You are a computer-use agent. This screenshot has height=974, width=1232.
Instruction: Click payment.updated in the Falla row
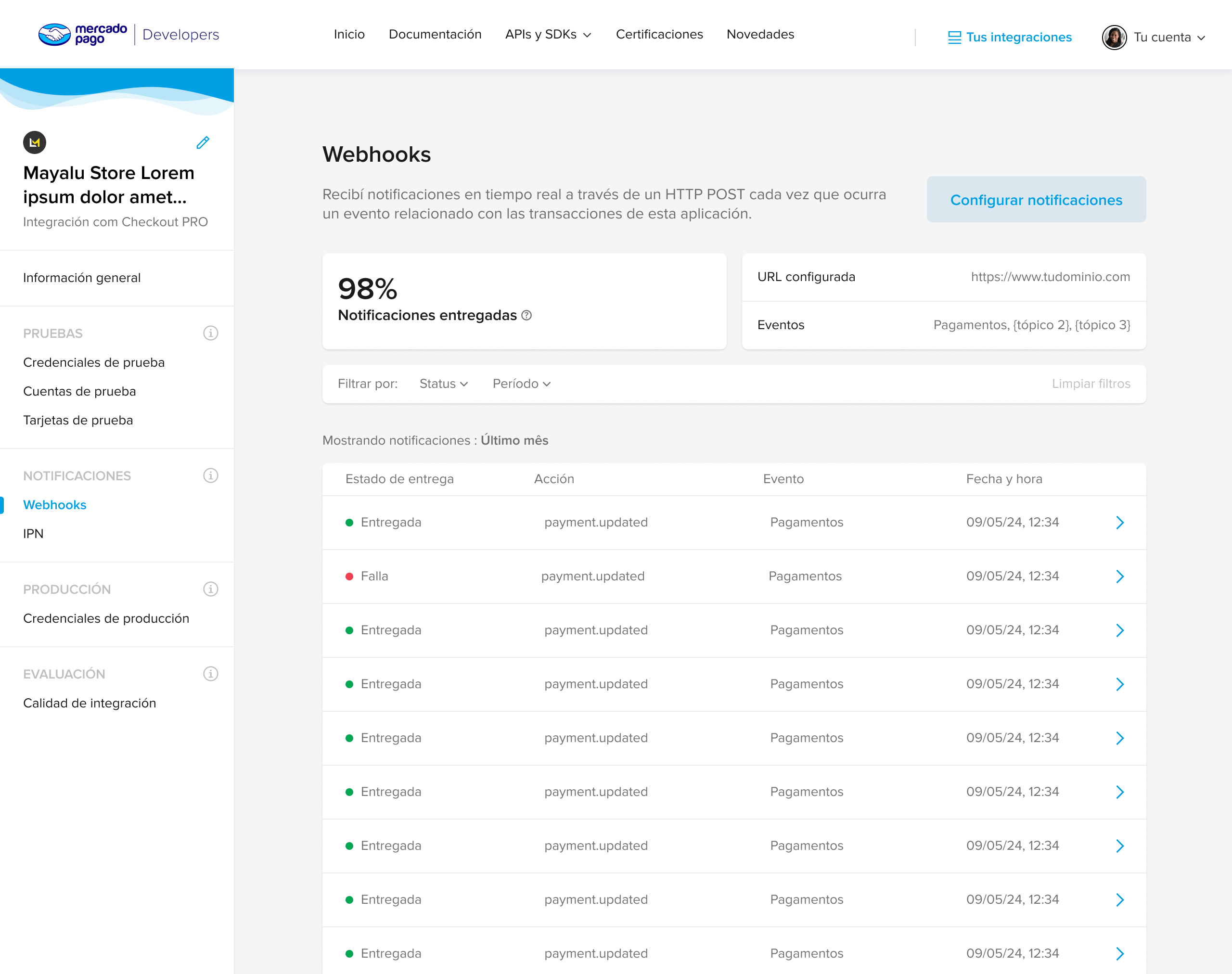pyautogui.click(x=592, y=577)
